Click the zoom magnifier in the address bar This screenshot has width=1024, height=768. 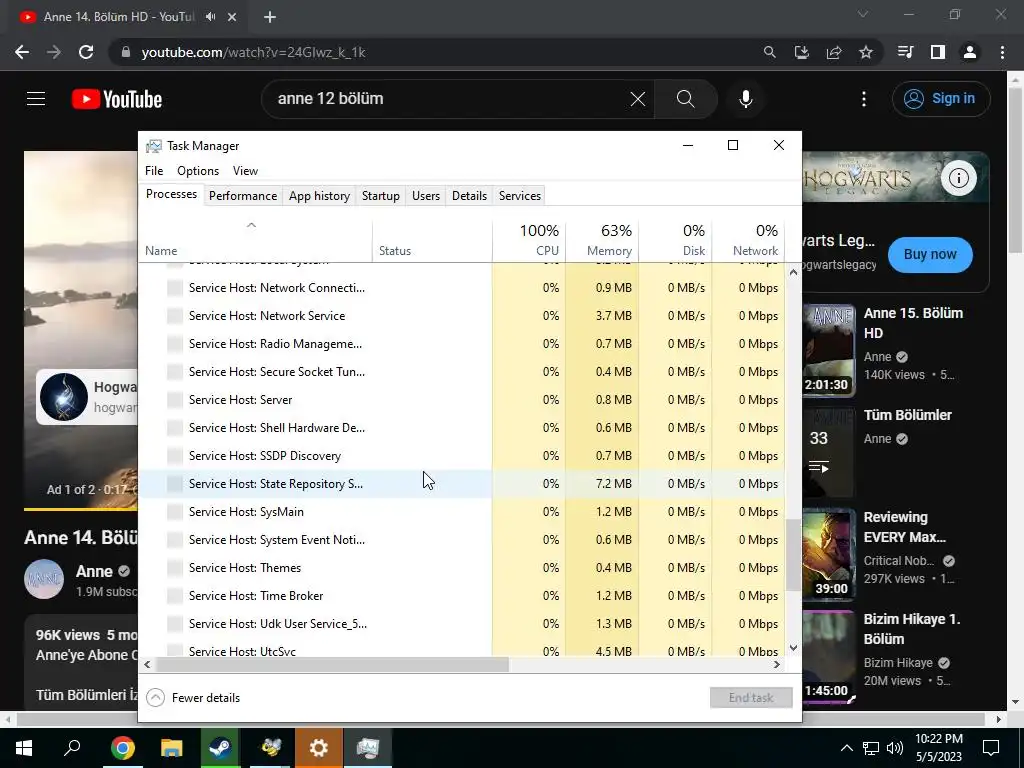(x=770, y=52)
